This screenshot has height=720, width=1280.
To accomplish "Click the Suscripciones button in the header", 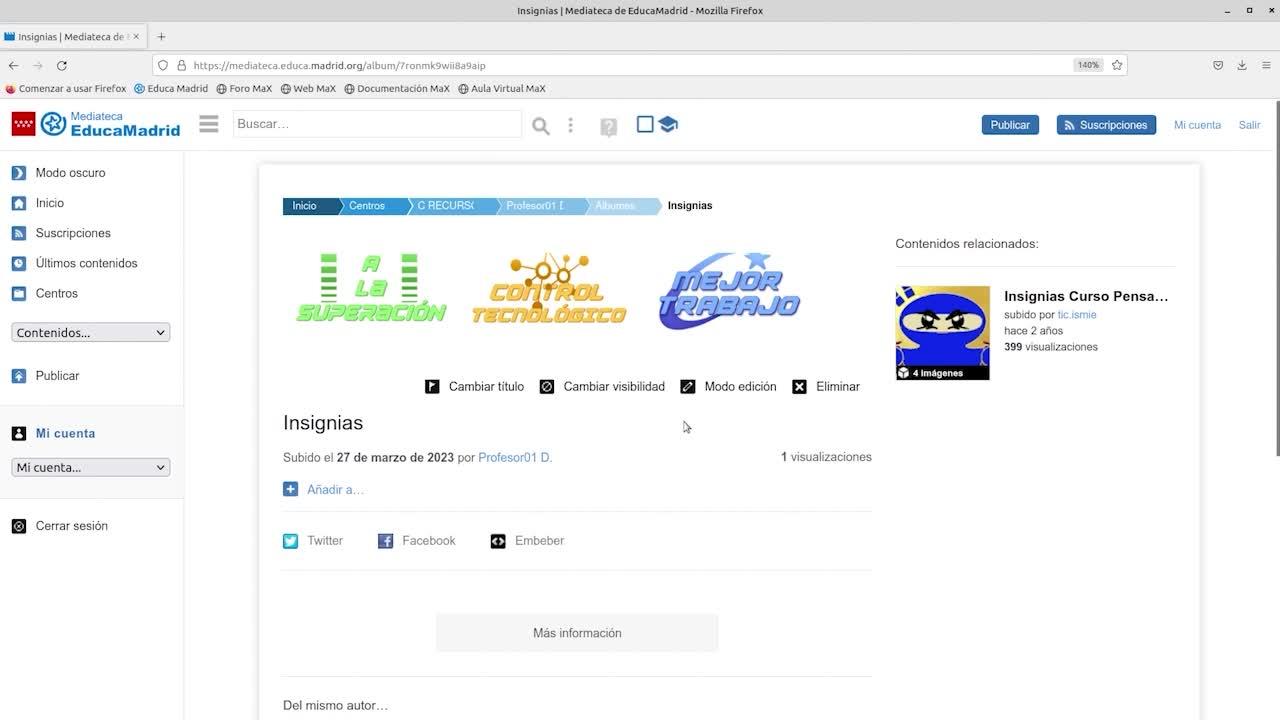I will [x=1106, y=125].
